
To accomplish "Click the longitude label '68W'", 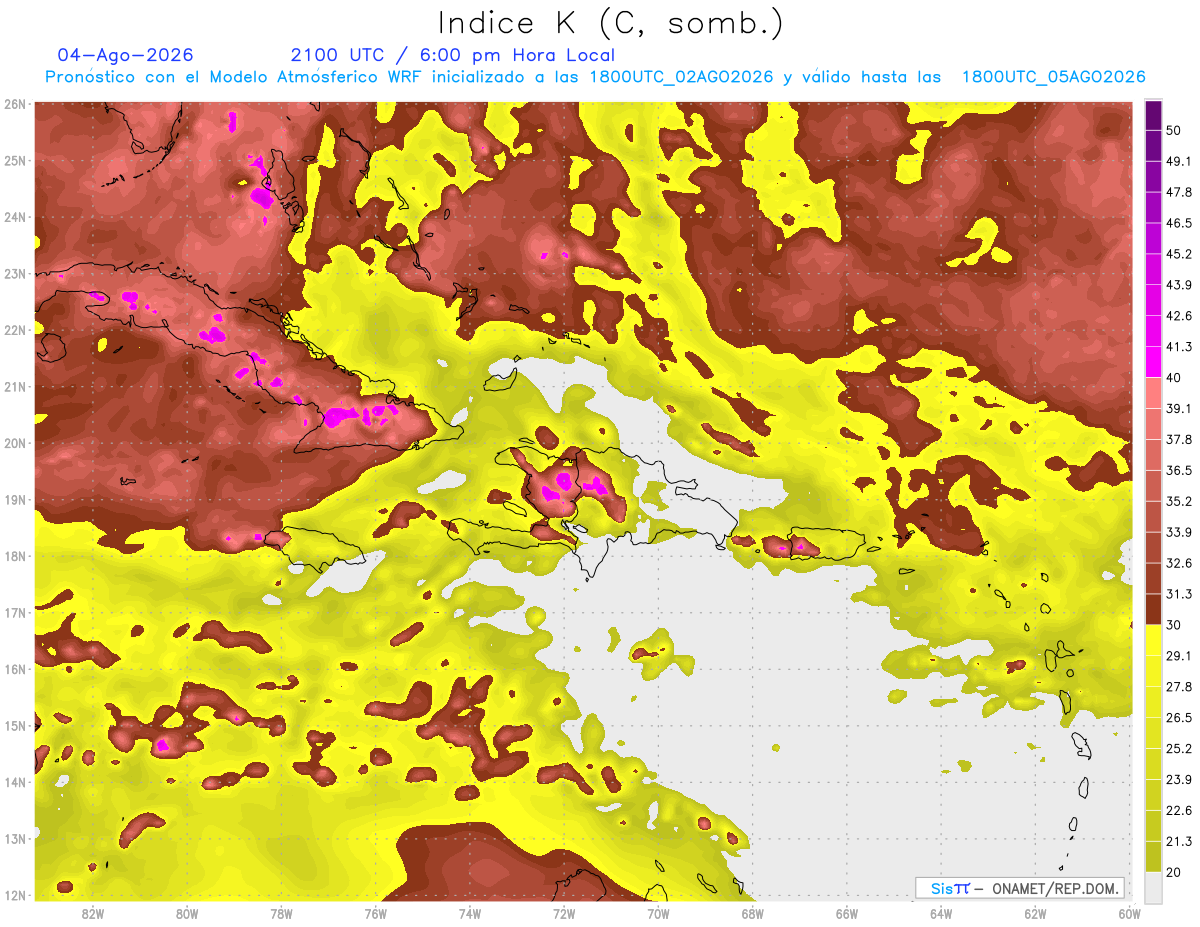I will tap(753, 913).
